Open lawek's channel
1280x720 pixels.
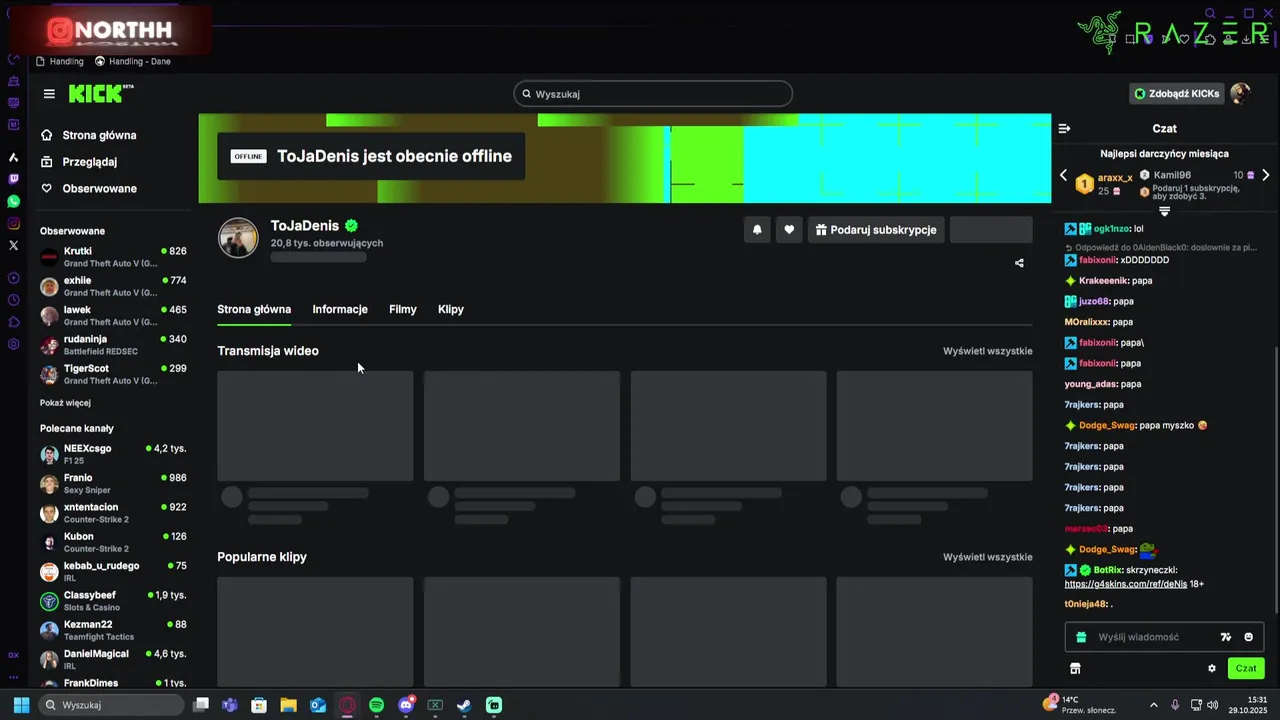point(113,315)
